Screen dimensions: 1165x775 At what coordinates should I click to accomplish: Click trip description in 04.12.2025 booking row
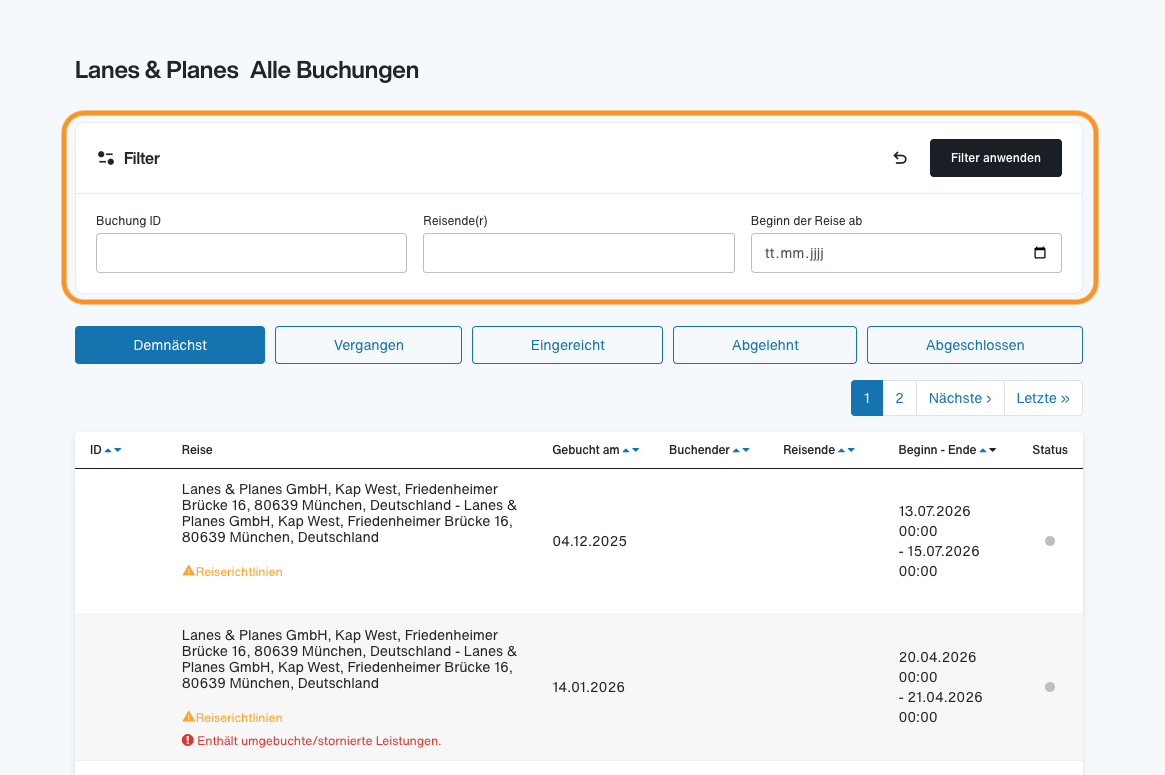[349, 513]
